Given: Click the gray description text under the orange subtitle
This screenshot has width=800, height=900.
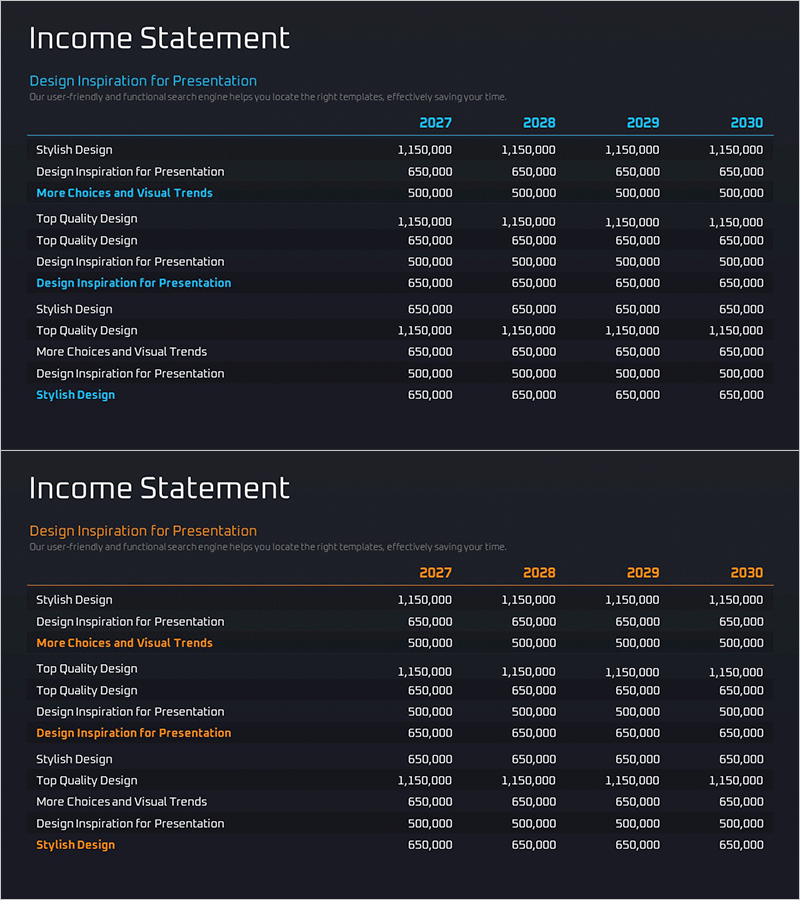Looking at the screenshot, I should 267,547.
